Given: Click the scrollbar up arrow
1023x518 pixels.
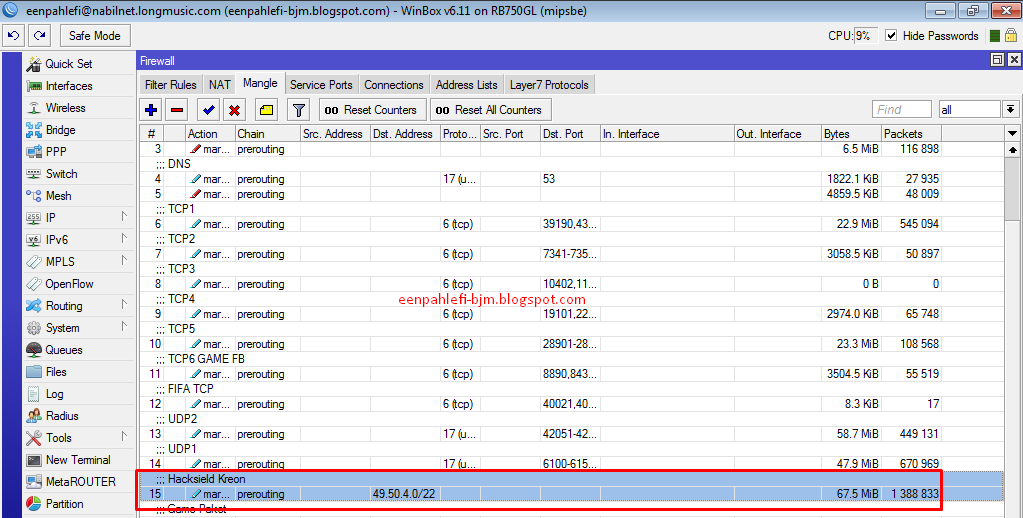Looking at the screenshot, I should (1012, 149).
